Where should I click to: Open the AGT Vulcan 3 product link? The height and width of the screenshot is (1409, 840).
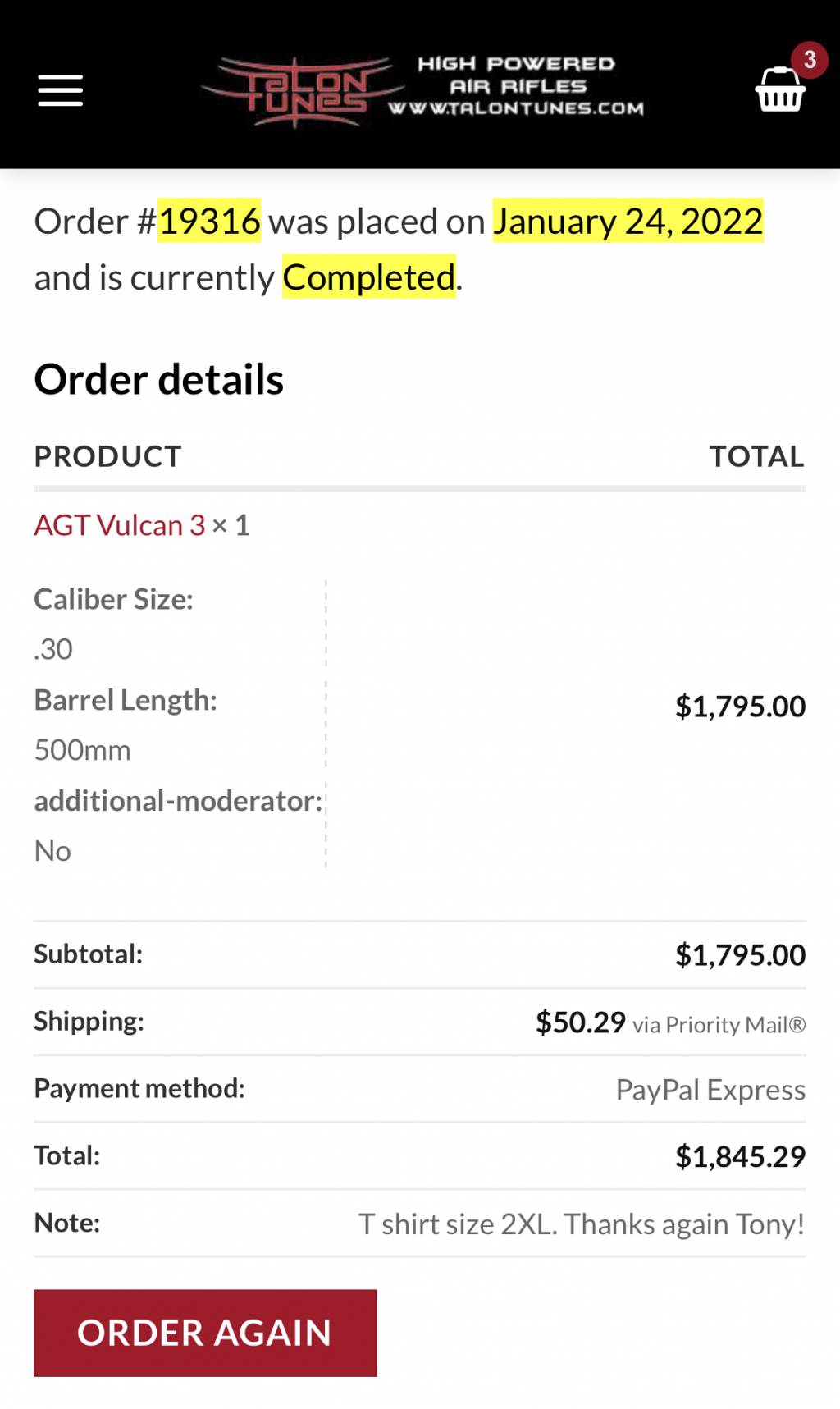[x=120, y=525]
